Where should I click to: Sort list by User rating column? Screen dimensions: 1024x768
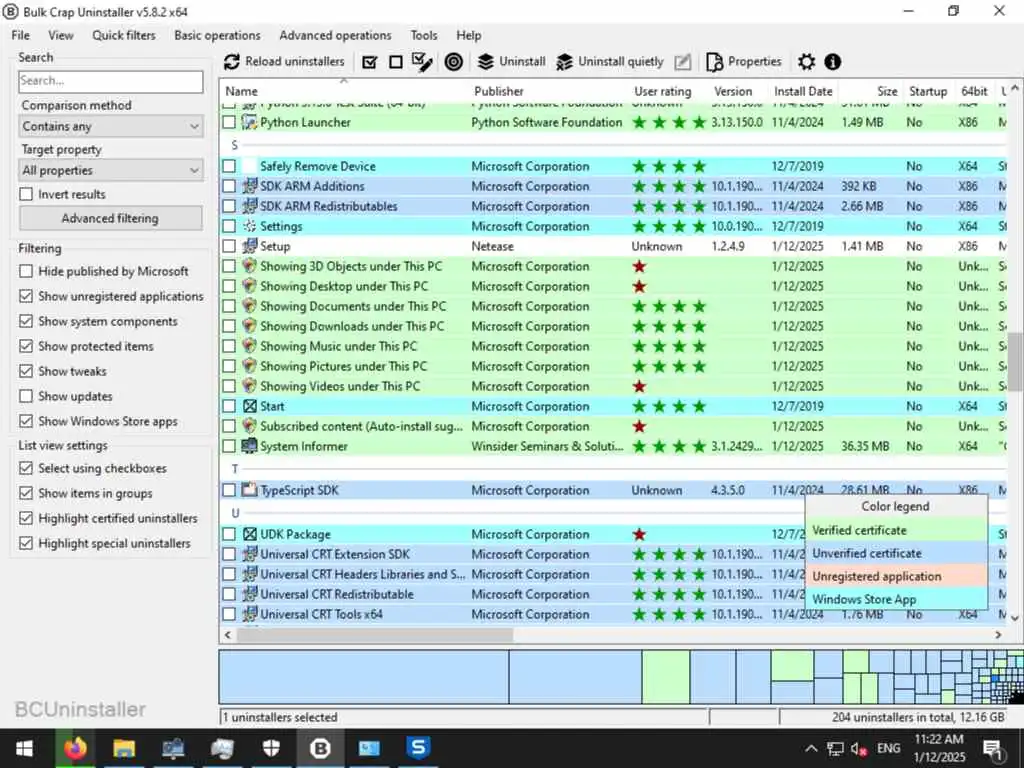[x=662, y=91]
